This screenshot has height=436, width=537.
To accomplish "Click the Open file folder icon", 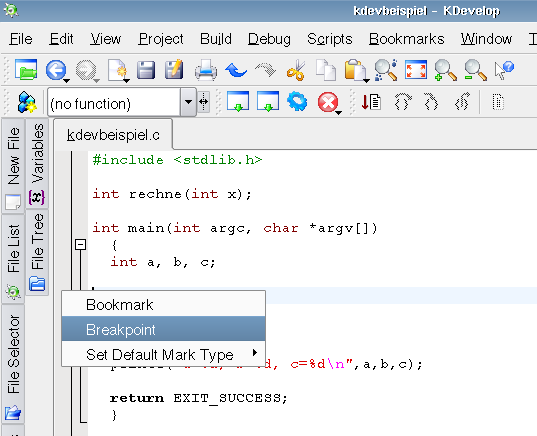I will point(26,70).
